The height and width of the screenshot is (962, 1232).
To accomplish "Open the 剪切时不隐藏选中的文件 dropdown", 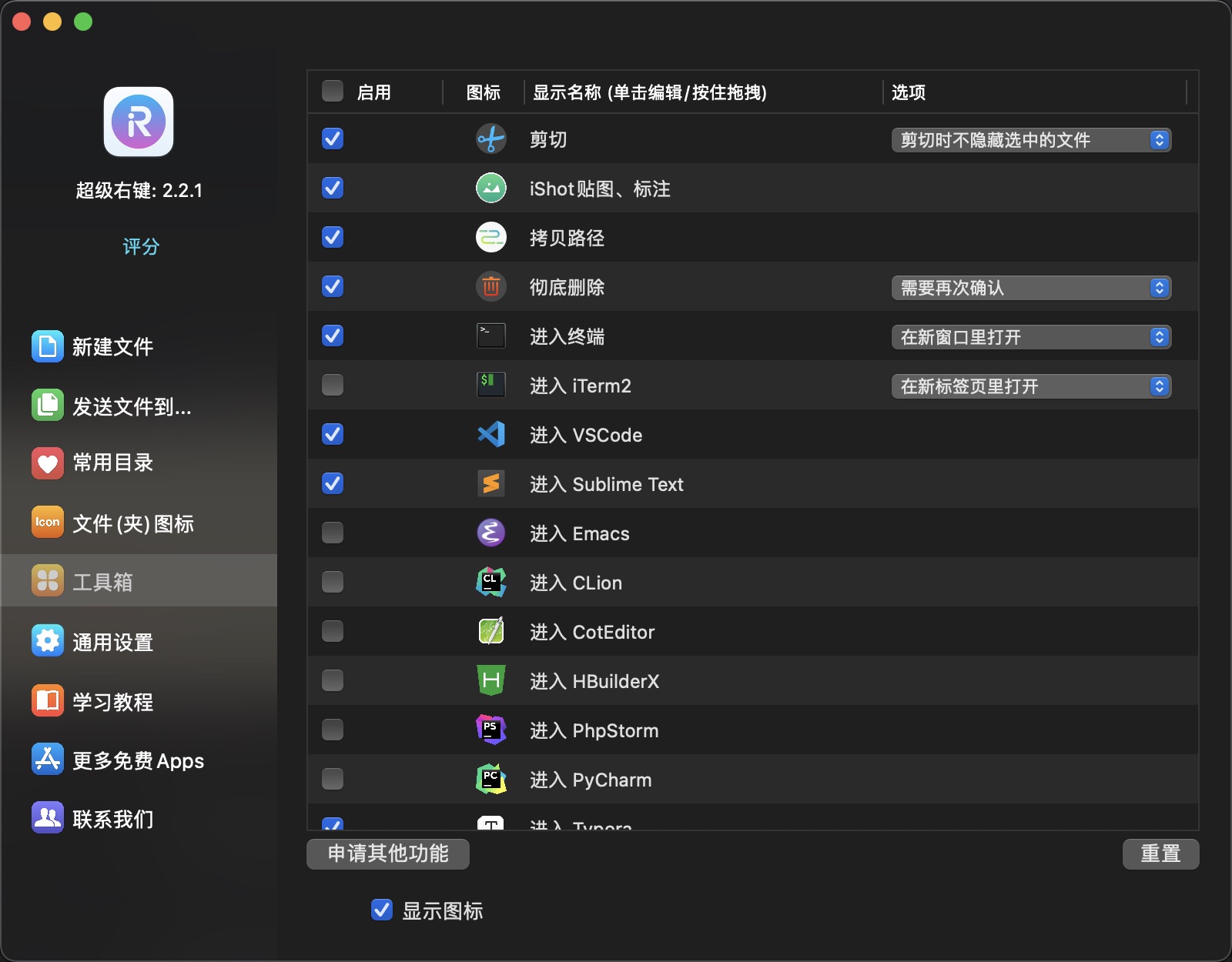I will (x=1031, y=140).
